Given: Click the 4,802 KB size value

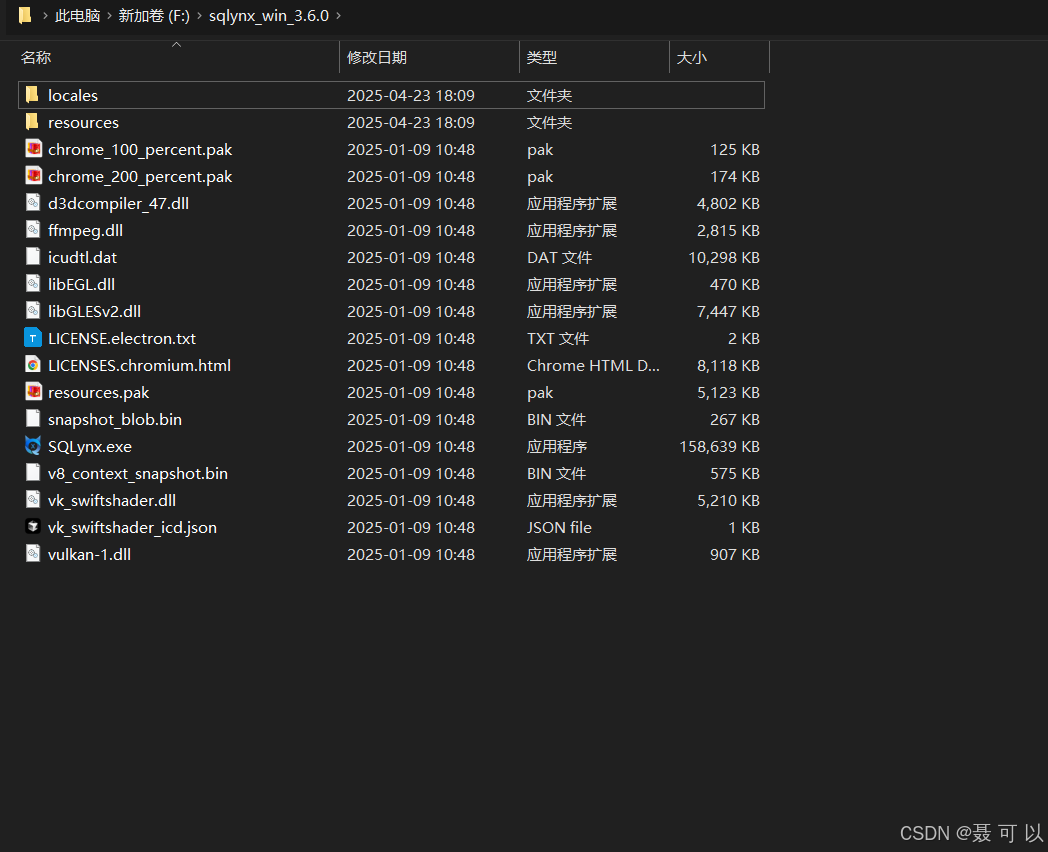Looking at the screenshot, I should [x=729, y=203].
